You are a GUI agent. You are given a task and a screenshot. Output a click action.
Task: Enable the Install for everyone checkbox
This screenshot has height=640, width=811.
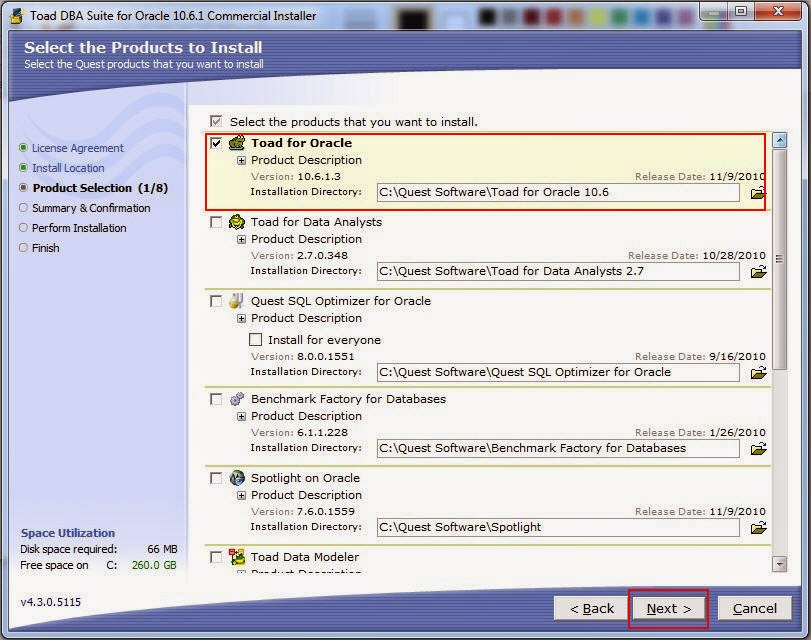click(x=256, y=339)
